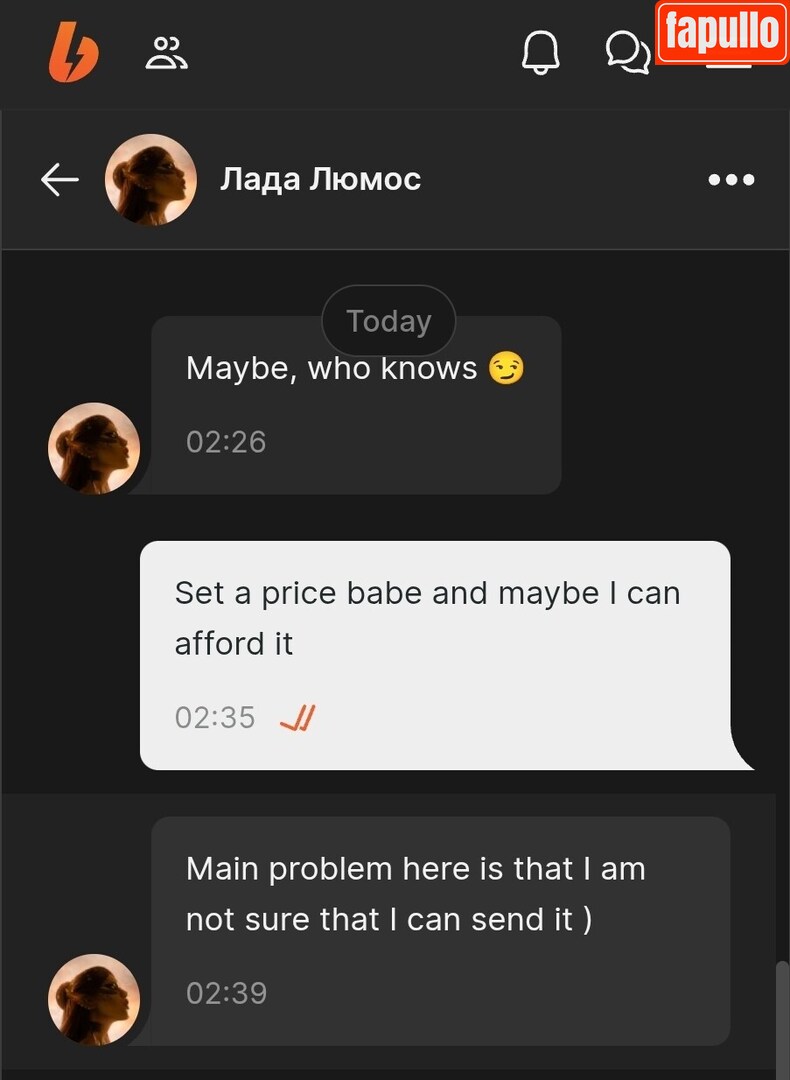This screenshot has height=1080, width=790.
Task: Open the chat messages icon
Action: 627,52
